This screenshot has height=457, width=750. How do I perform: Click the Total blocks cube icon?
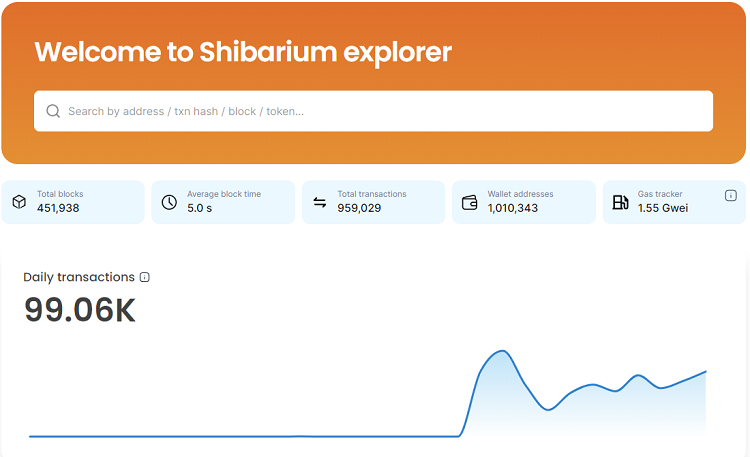19,202
